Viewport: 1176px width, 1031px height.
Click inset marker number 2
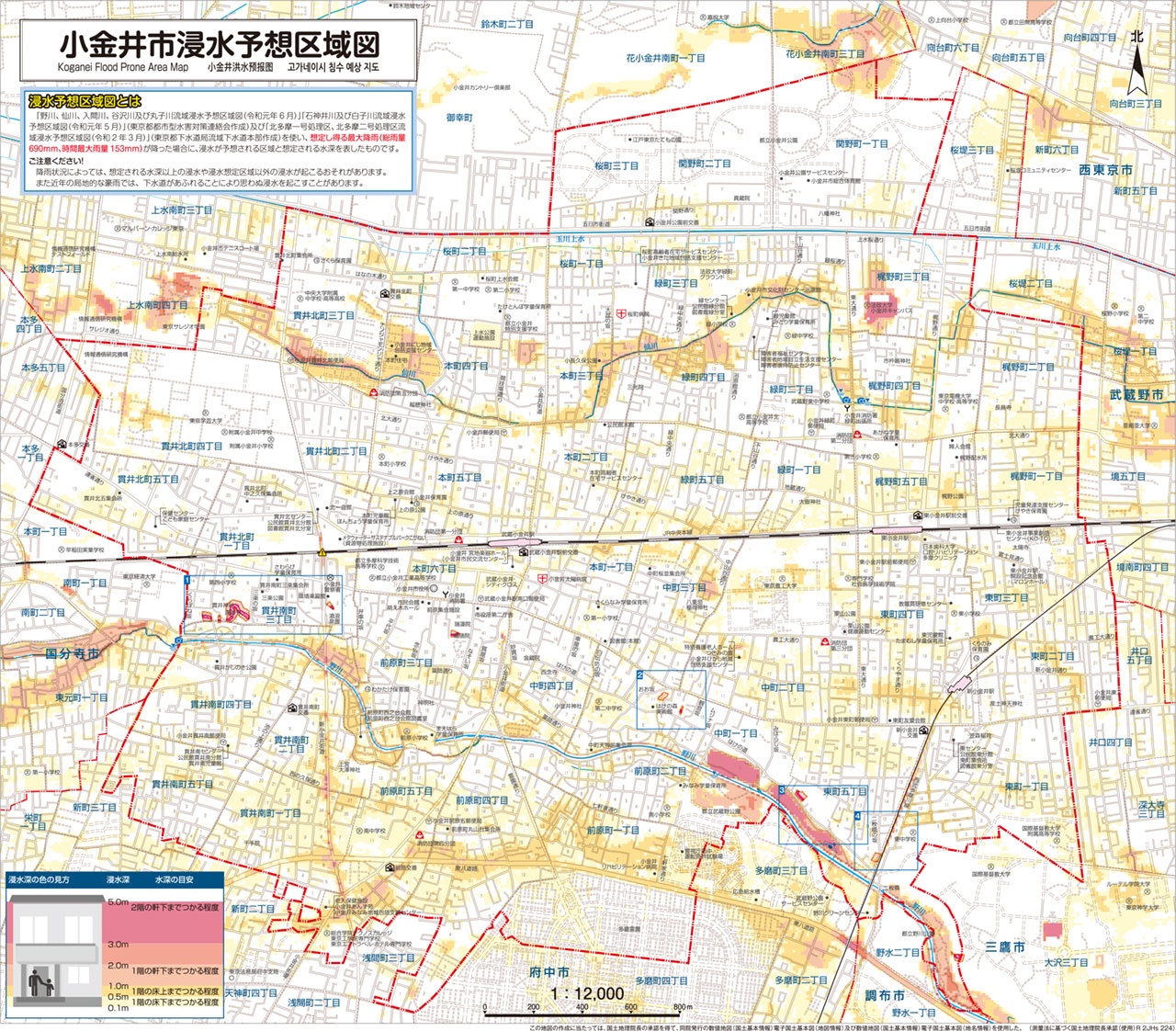tap(640, 675)
